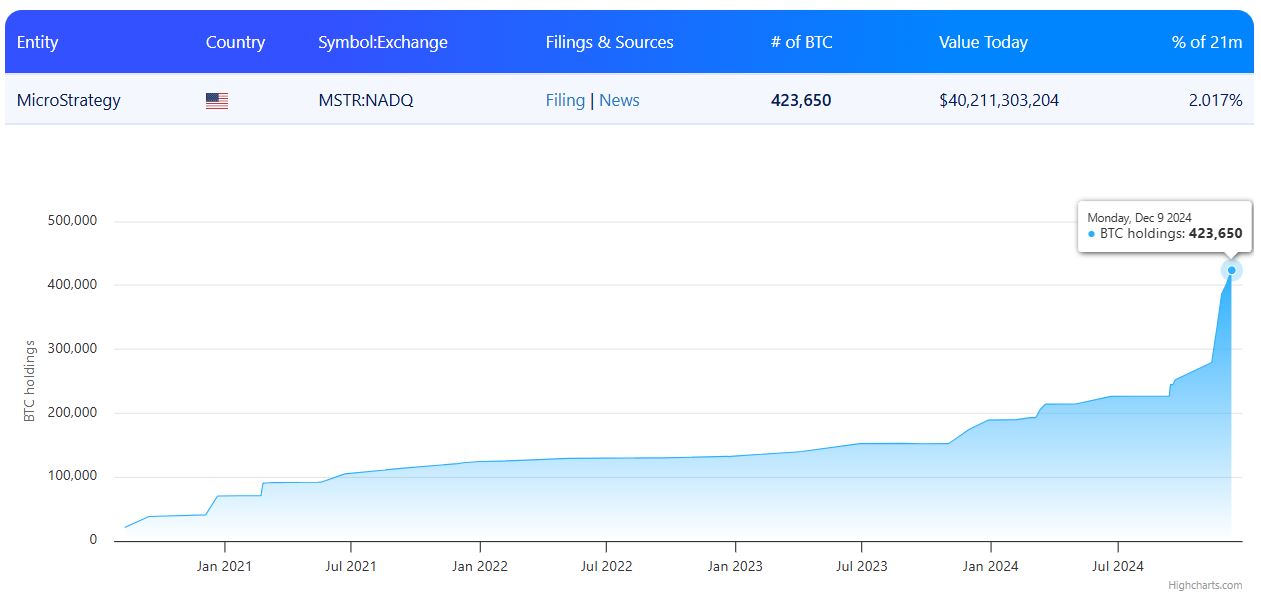Click the Symbol:Exchange column header

click(383, 42)
